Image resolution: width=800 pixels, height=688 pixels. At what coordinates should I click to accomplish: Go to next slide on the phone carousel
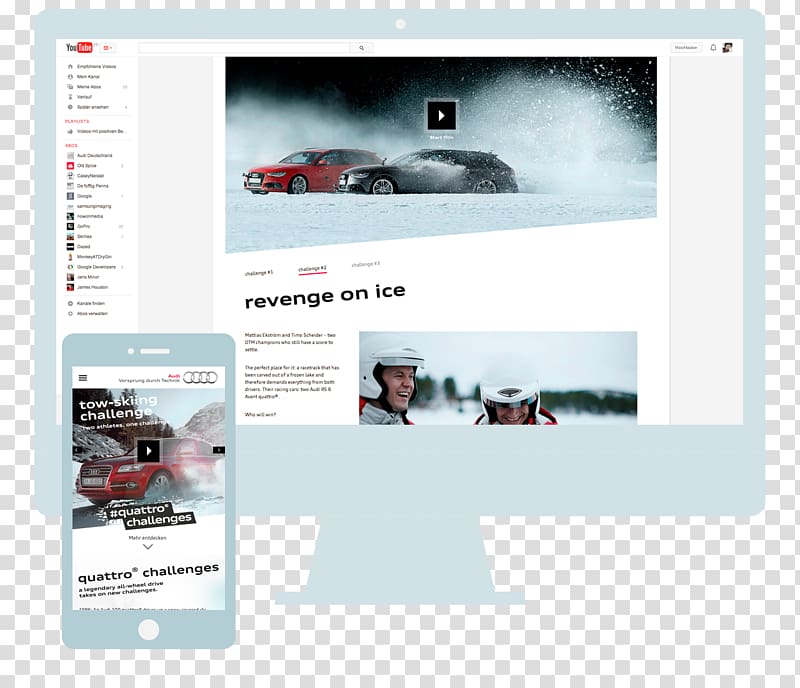click(219, 450)
